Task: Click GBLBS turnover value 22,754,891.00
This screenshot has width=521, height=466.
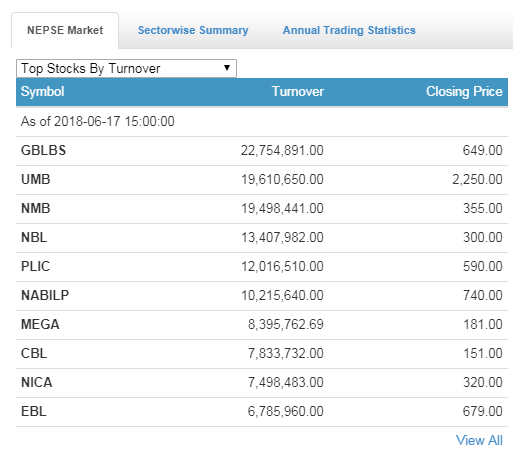Action: tap(282, 150)
